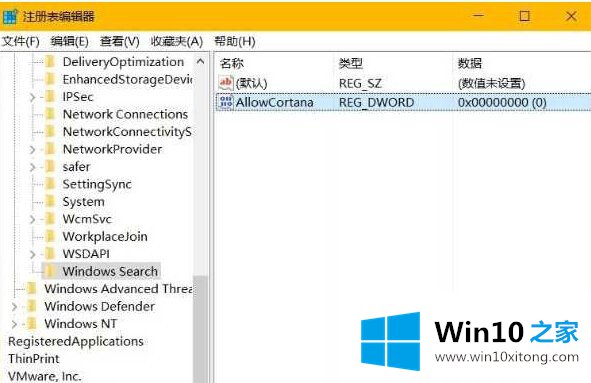
Task: Click the REG_DWORD type cell
Action: [376, 102]
